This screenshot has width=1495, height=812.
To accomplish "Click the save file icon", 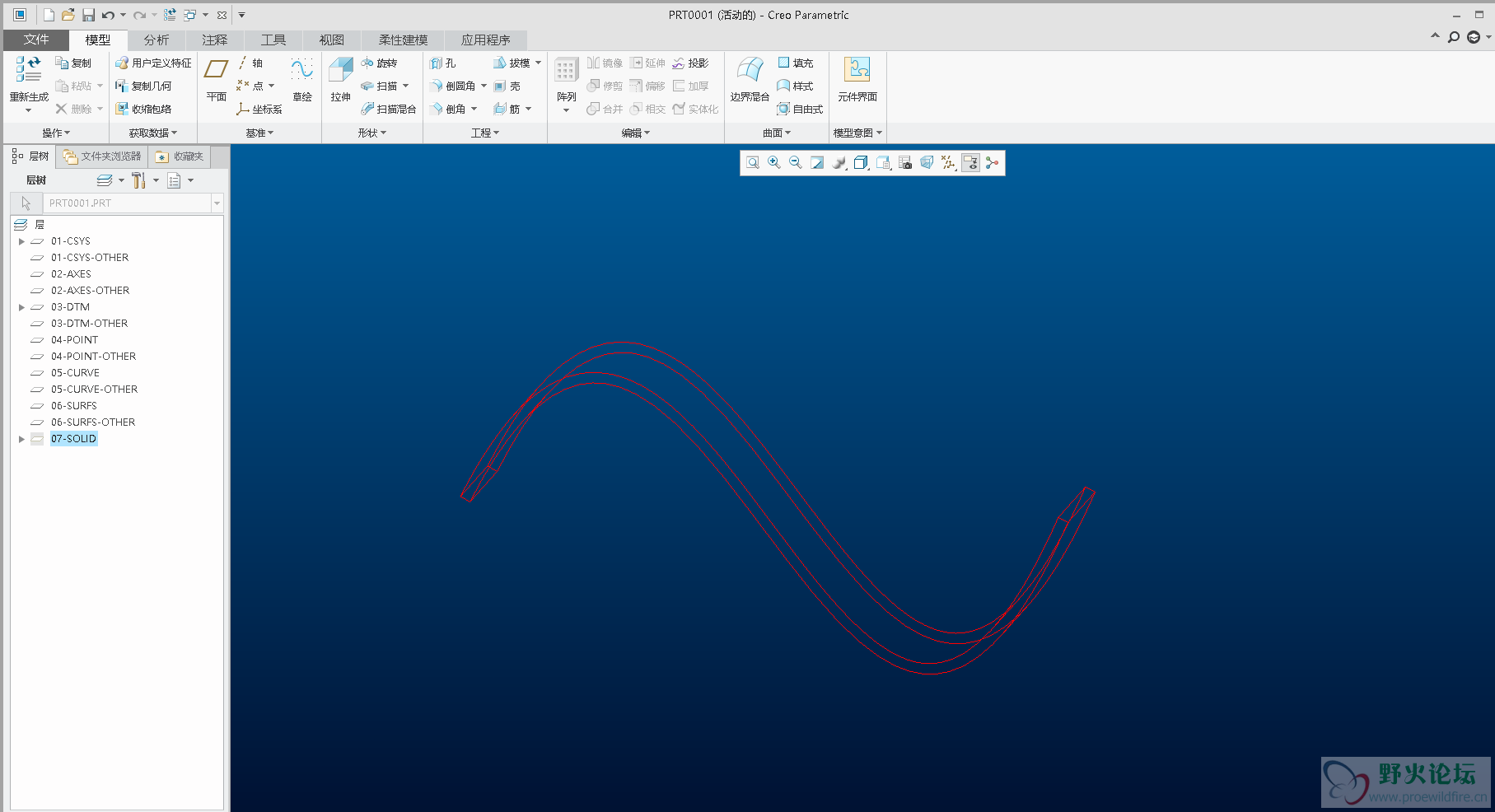I will [88, 15].
